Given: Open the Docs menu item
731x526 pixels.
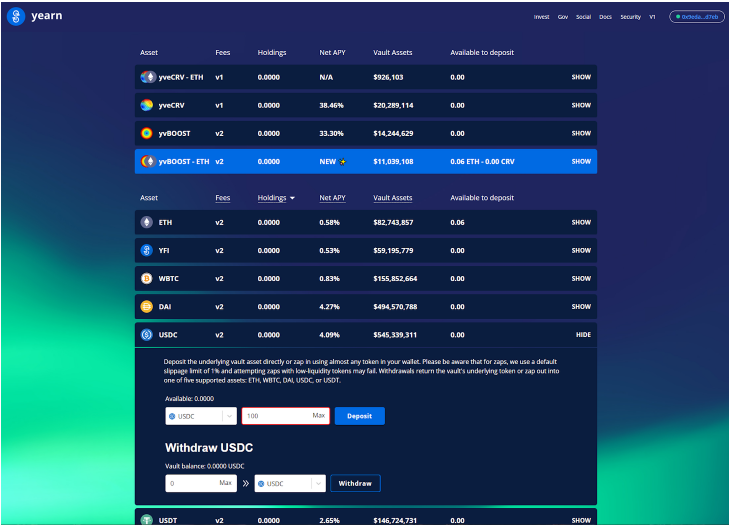Looking at the screenshot, I should tap(605, 17).
